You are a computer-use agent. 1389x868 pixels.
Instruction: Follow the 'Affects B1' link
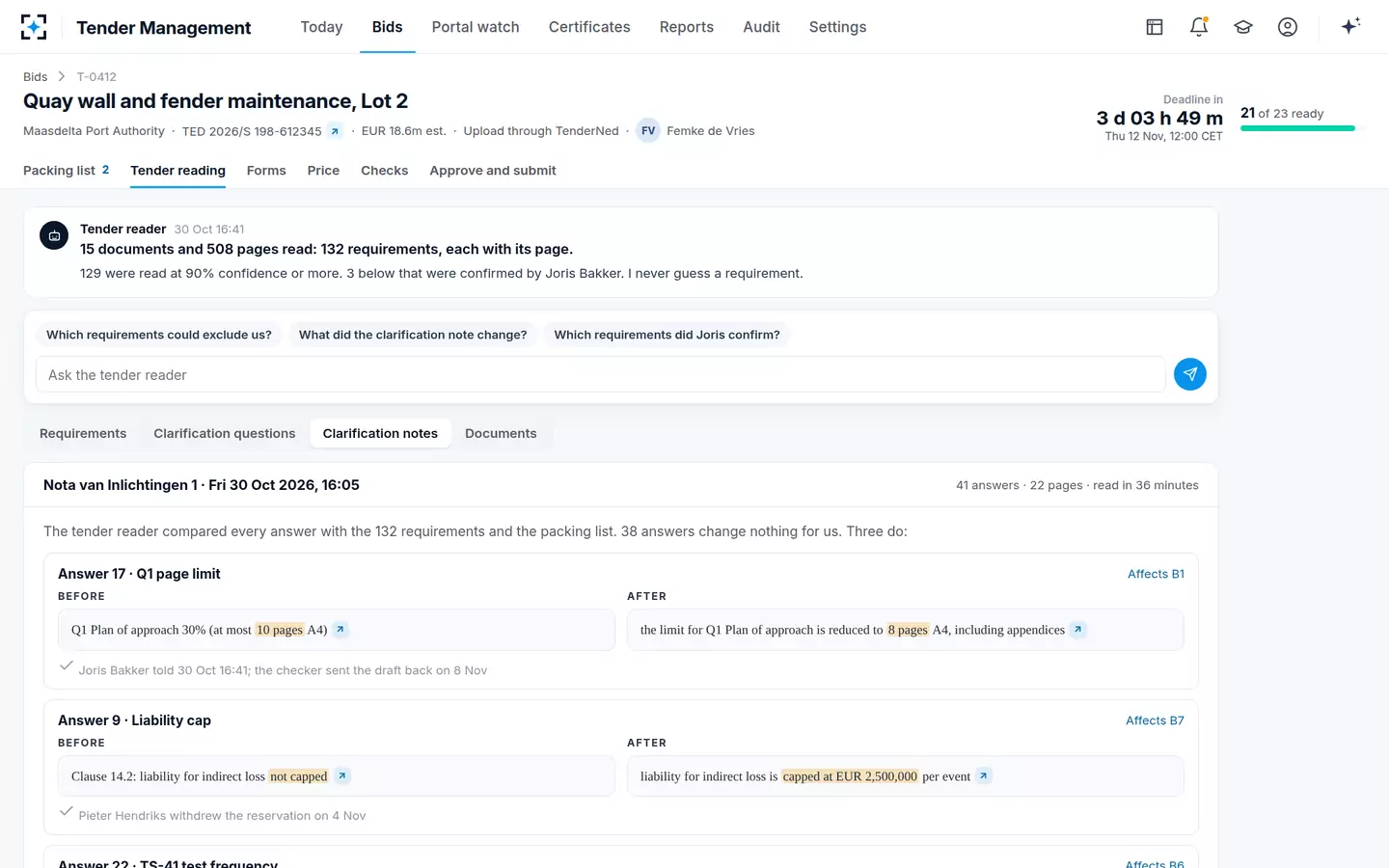[1156, 574]
